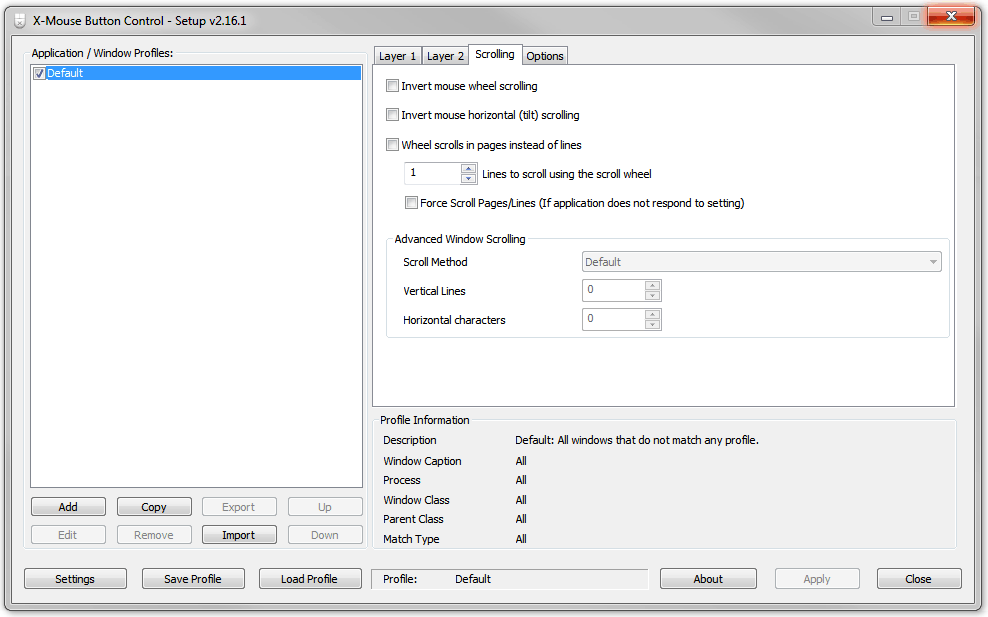The height and width of the screenshot is (617, 988).
Task: Increase Vertical Lines spinner value
Action: point(653,285)
